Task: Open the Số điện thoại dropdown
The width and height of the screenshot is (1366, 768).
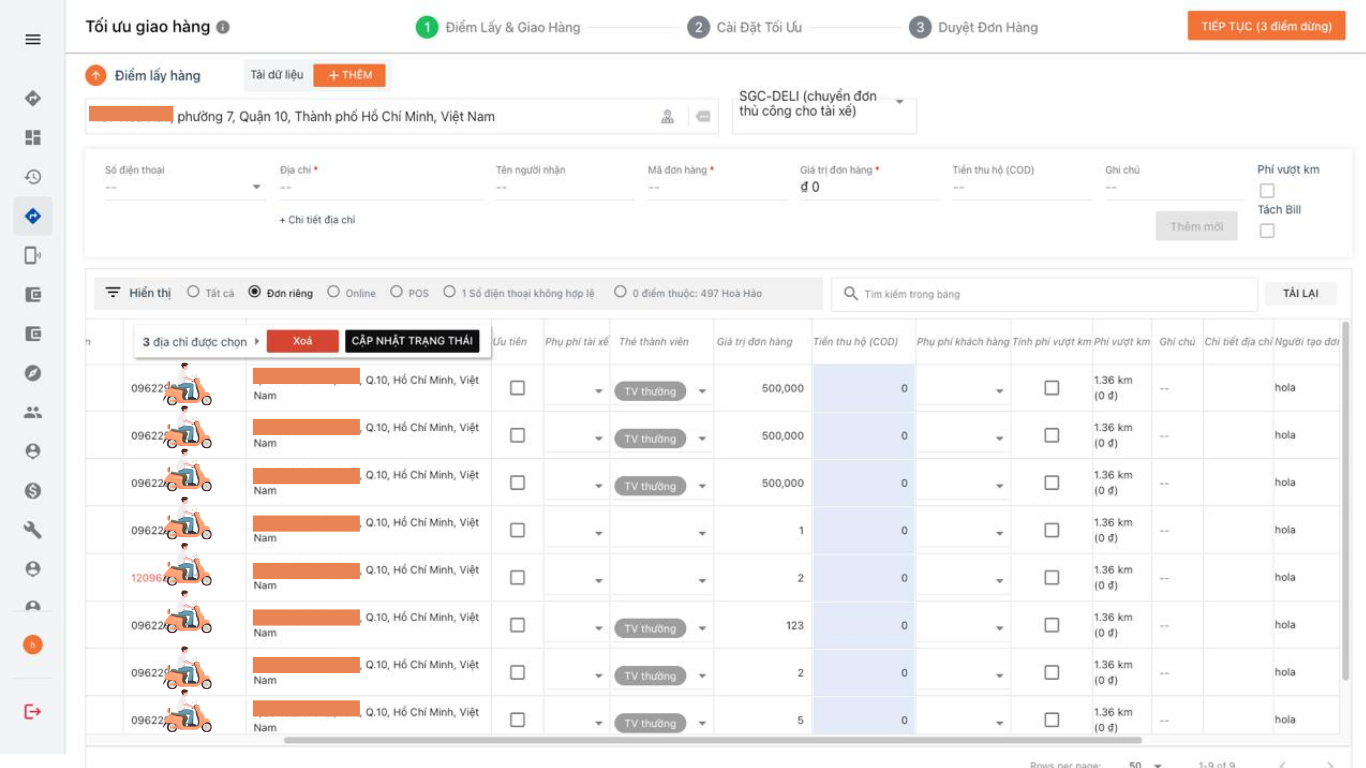Action: [x=256, y=187]
